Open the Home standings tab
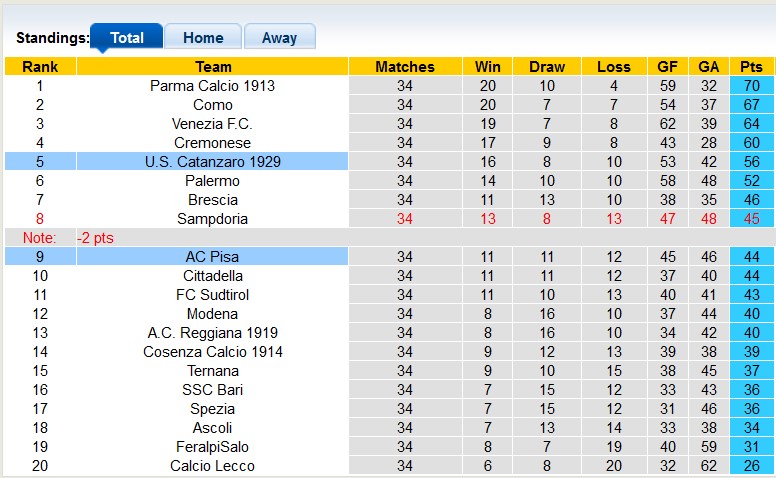This screenshot has width=776, height=478. (x=203, y=38)
